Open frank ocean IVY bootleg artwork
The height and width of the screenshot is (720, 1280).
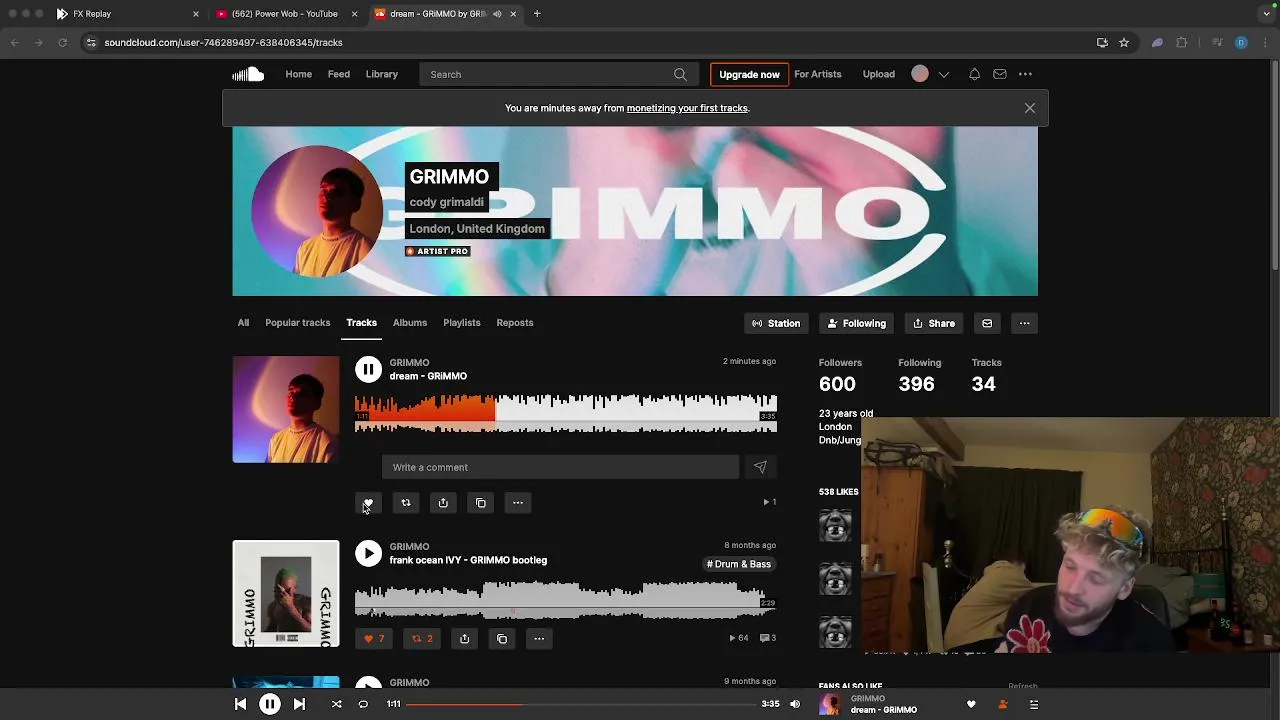coord(286,594)
